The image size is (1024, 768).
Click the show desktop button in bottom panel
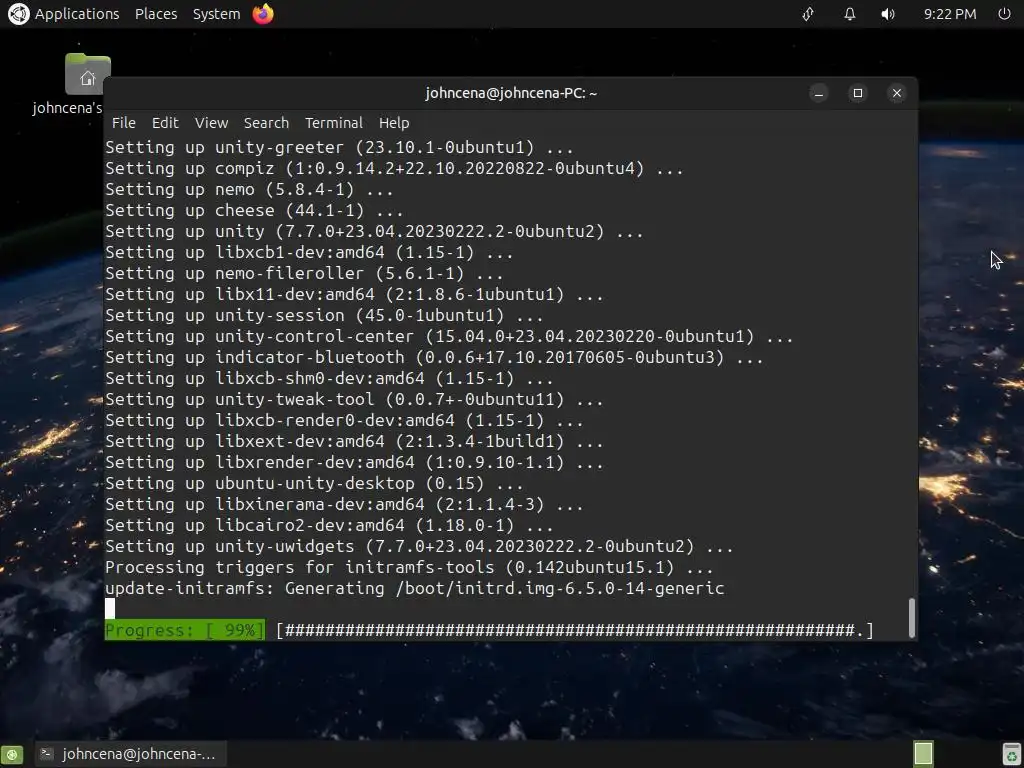[12, 754]
